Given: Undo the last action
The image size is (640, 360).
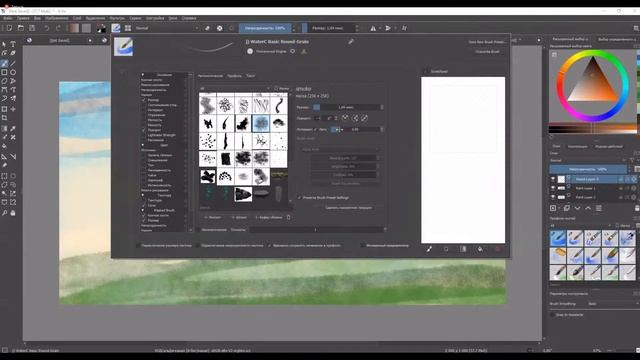Looking at the screenshot, I should [x=47, y=28].
